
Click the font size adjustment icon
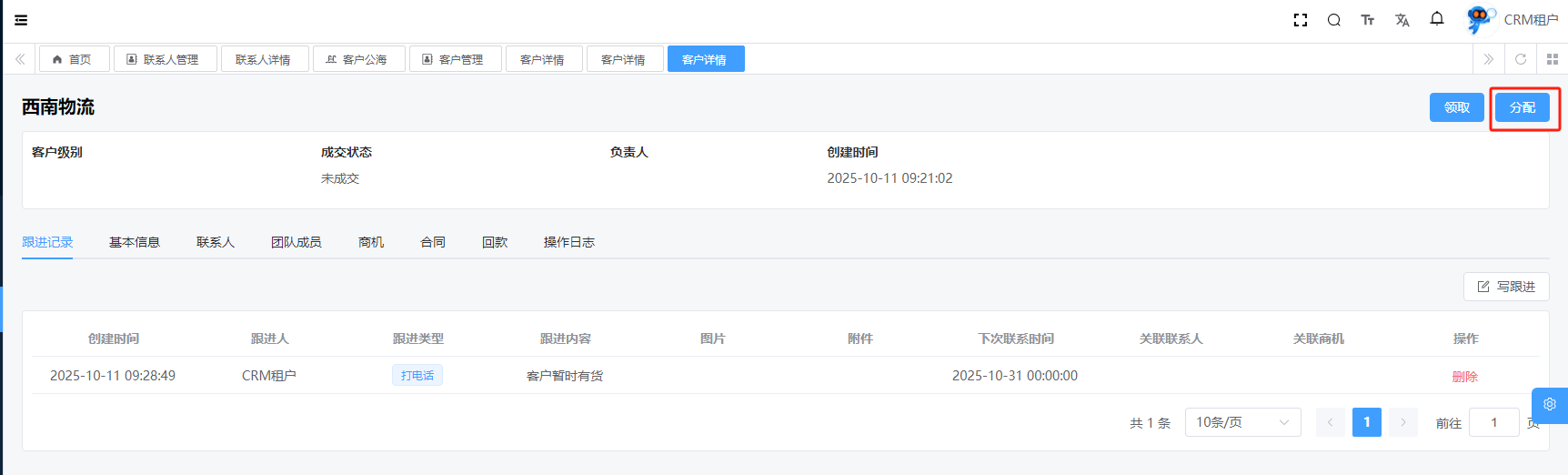1368,20
